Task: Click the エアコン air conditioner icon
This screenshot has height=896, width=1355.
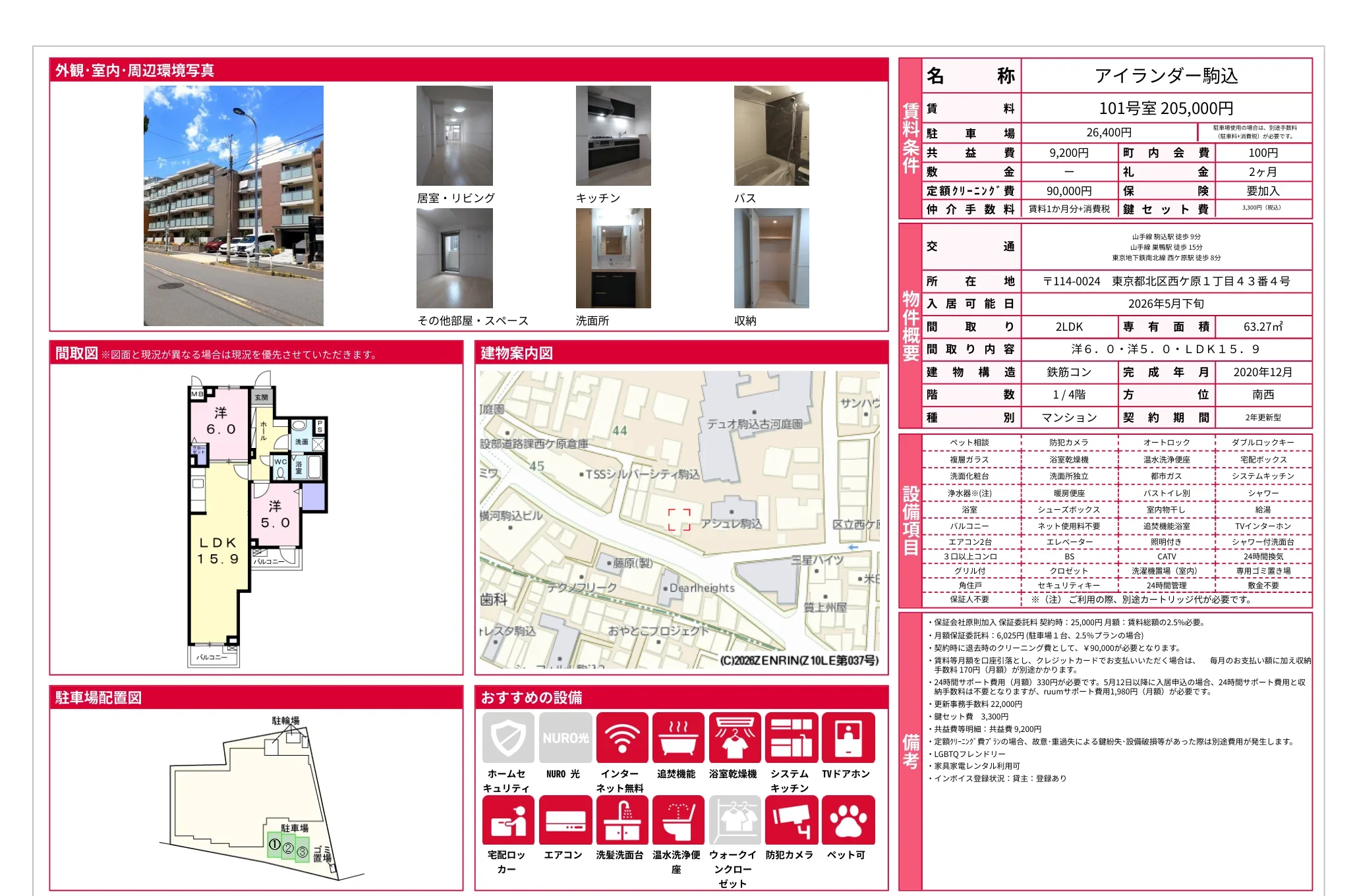Action: coord(565,820)
